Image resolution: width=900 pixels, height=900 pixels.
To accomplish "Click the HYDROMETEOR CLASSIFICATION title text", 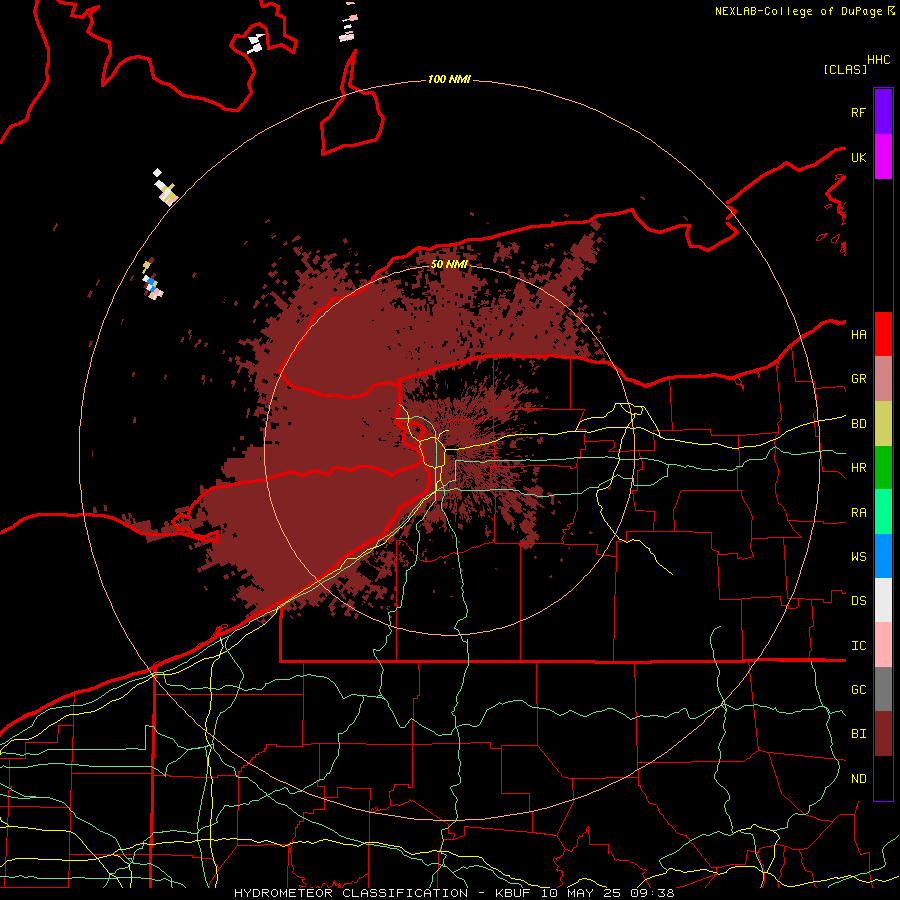I will click(351, 893).
